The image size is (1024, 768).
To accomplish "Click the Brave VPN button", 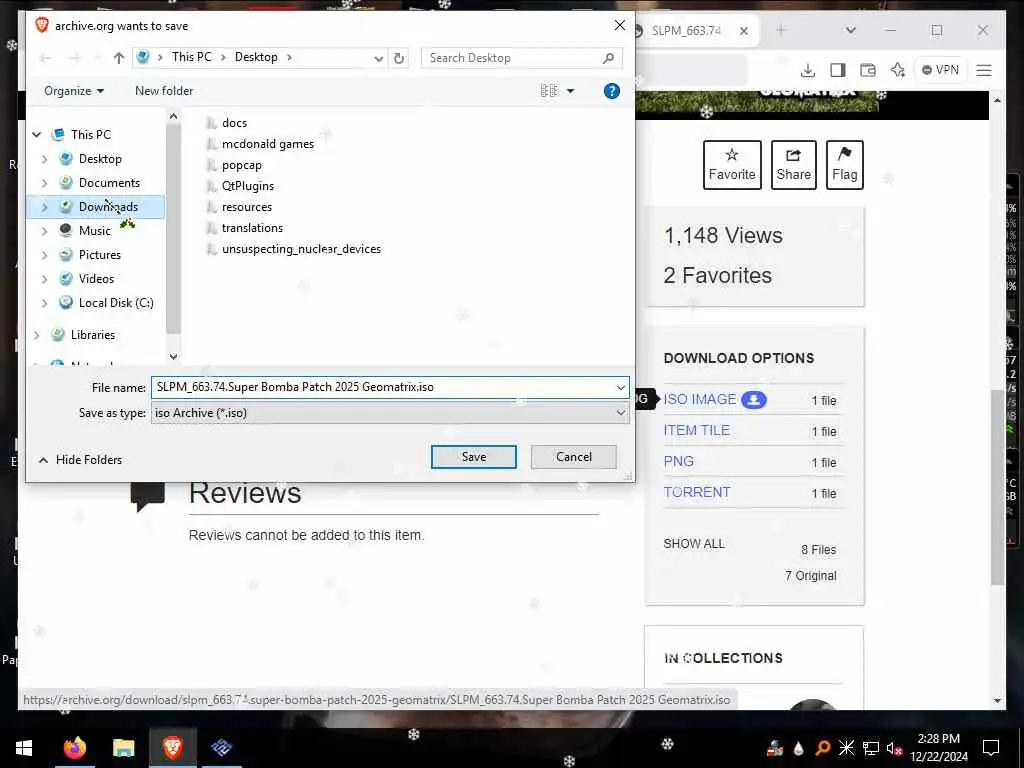I will click(x=940, y=70).
